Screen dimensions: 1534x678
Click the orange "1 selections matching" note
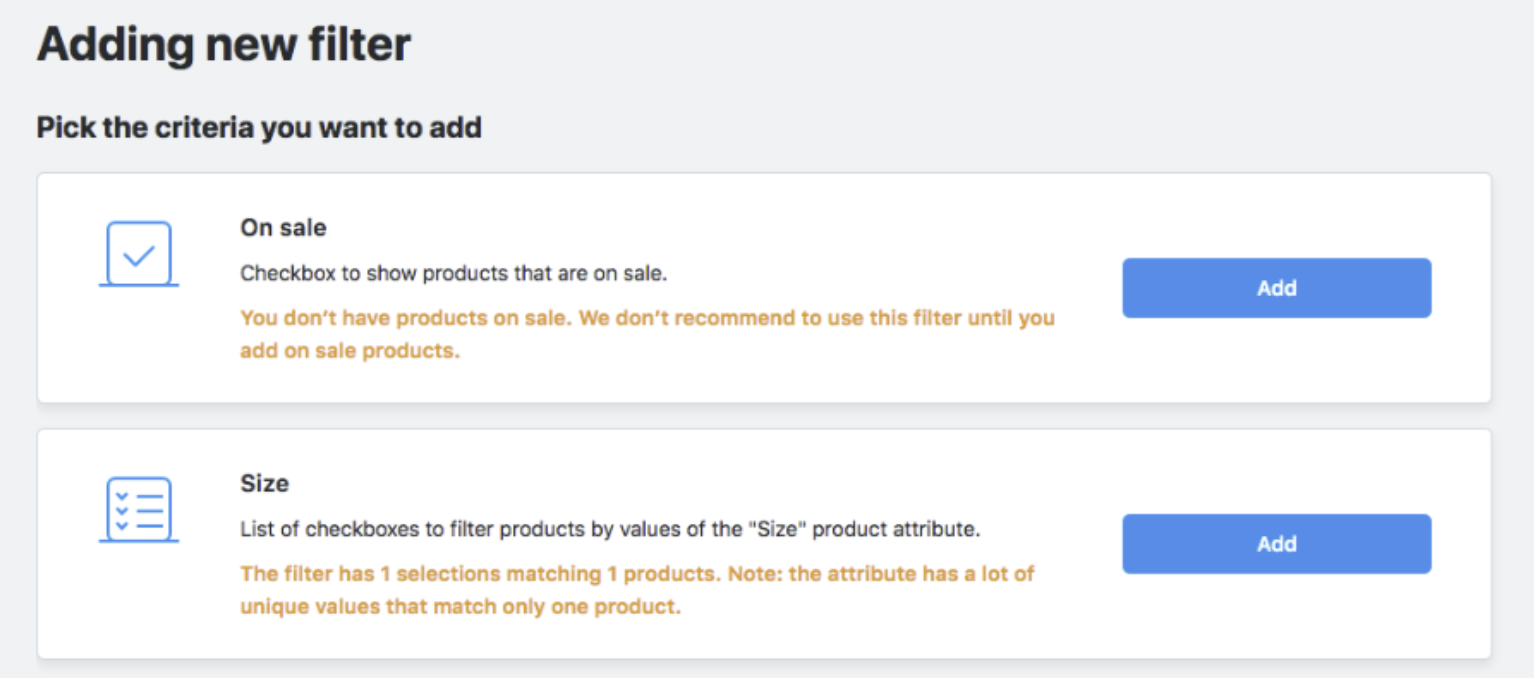(x=637, y=574)
